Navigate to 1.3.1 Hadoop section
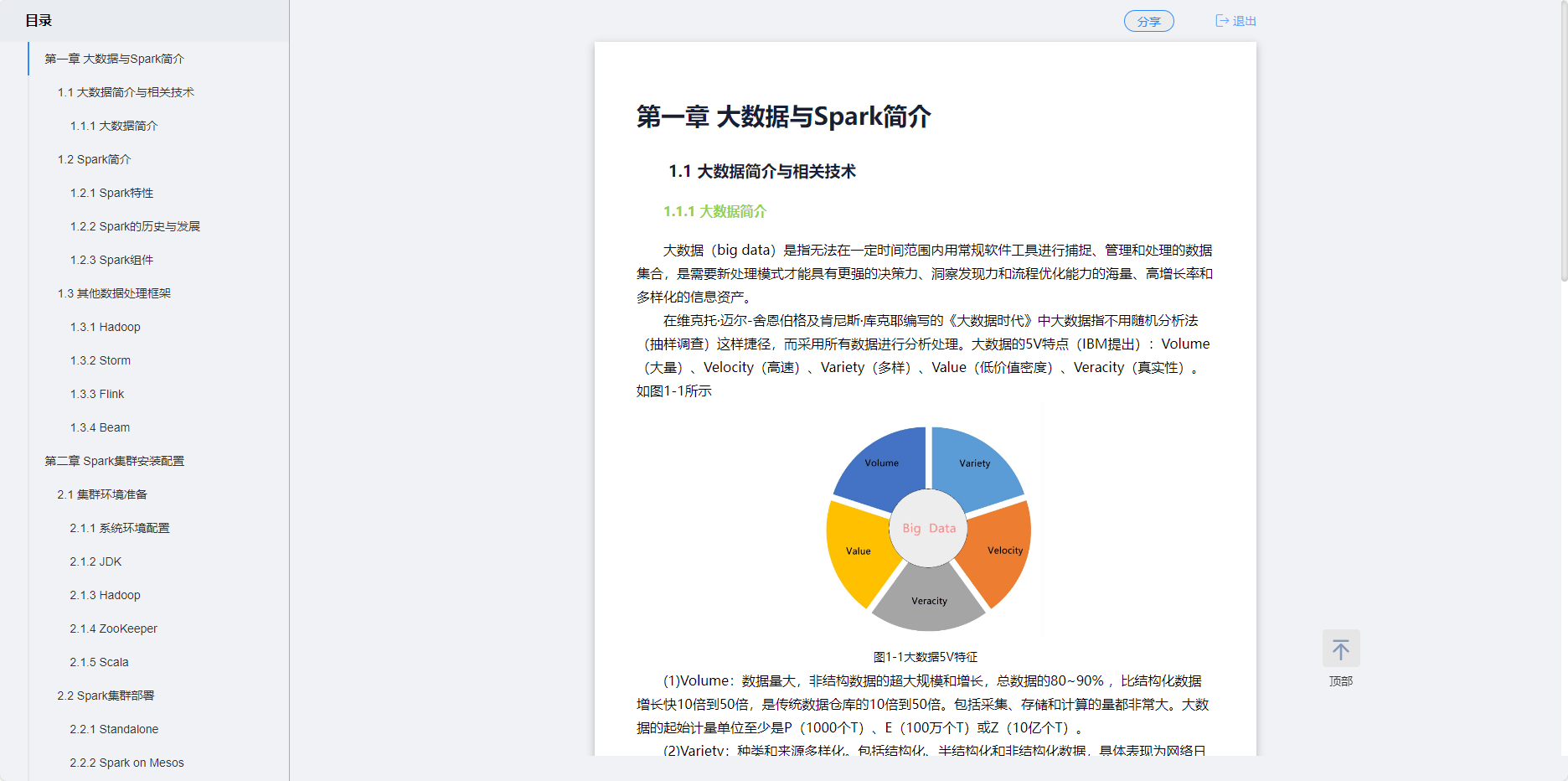This screenshot has width=1568, height=781. [x=105, y=327]
